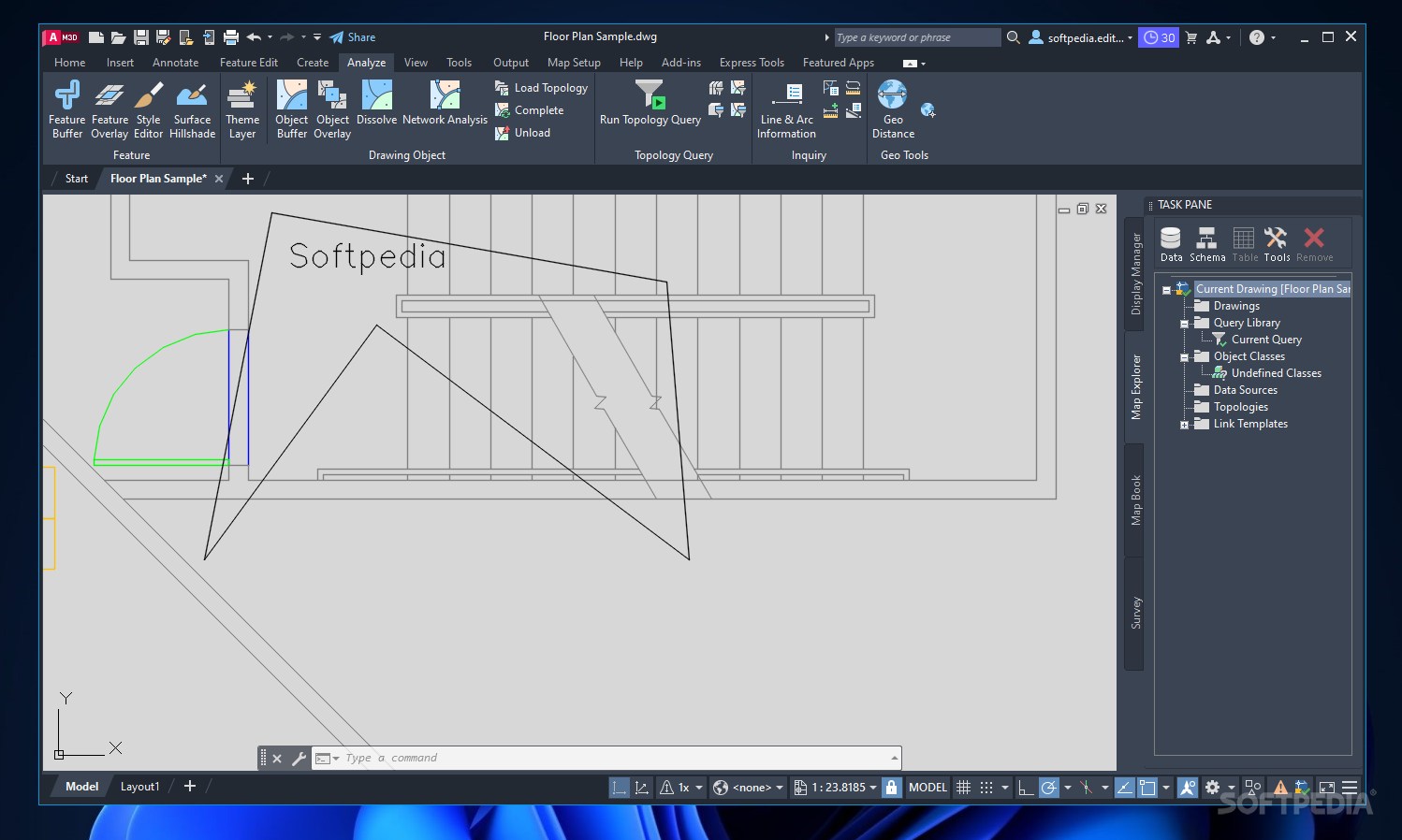Save the drawing from the toolbar
1402x840 pixels.
(141, 37)
